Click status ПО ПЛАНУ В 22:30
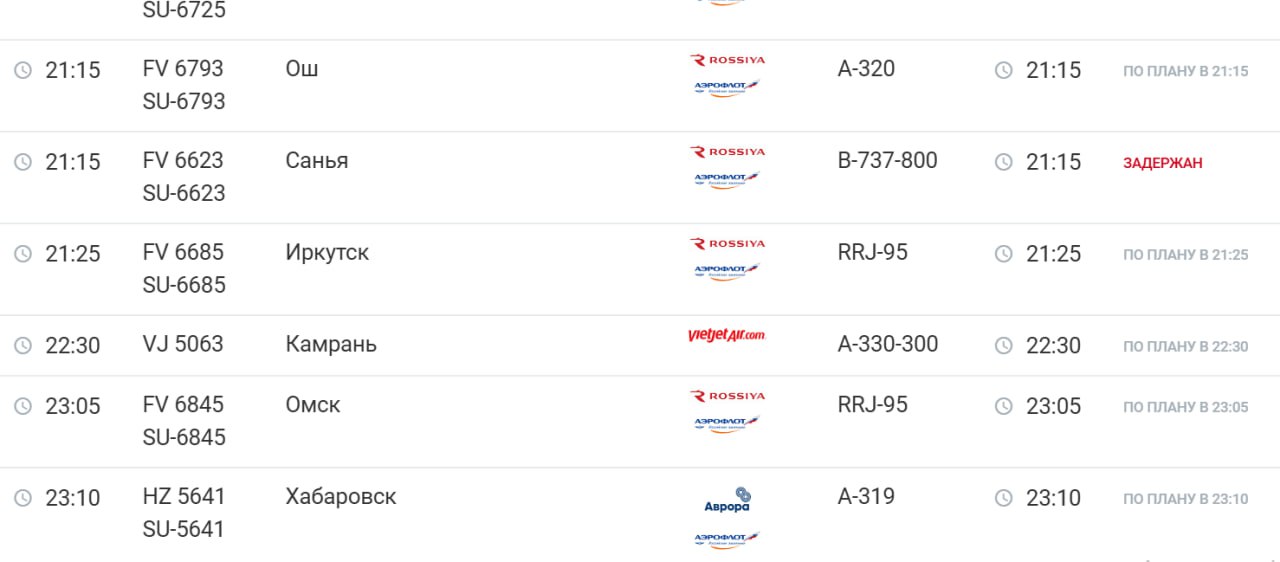This screenshot has width=1280, height=562. (1185, 347)
